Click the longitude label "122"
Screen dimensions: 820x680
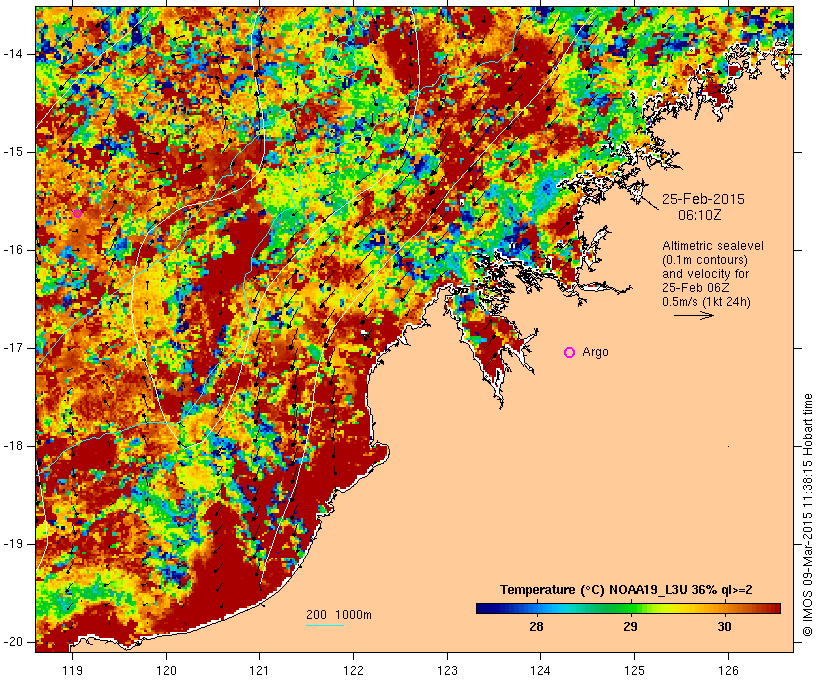point(354,670)
